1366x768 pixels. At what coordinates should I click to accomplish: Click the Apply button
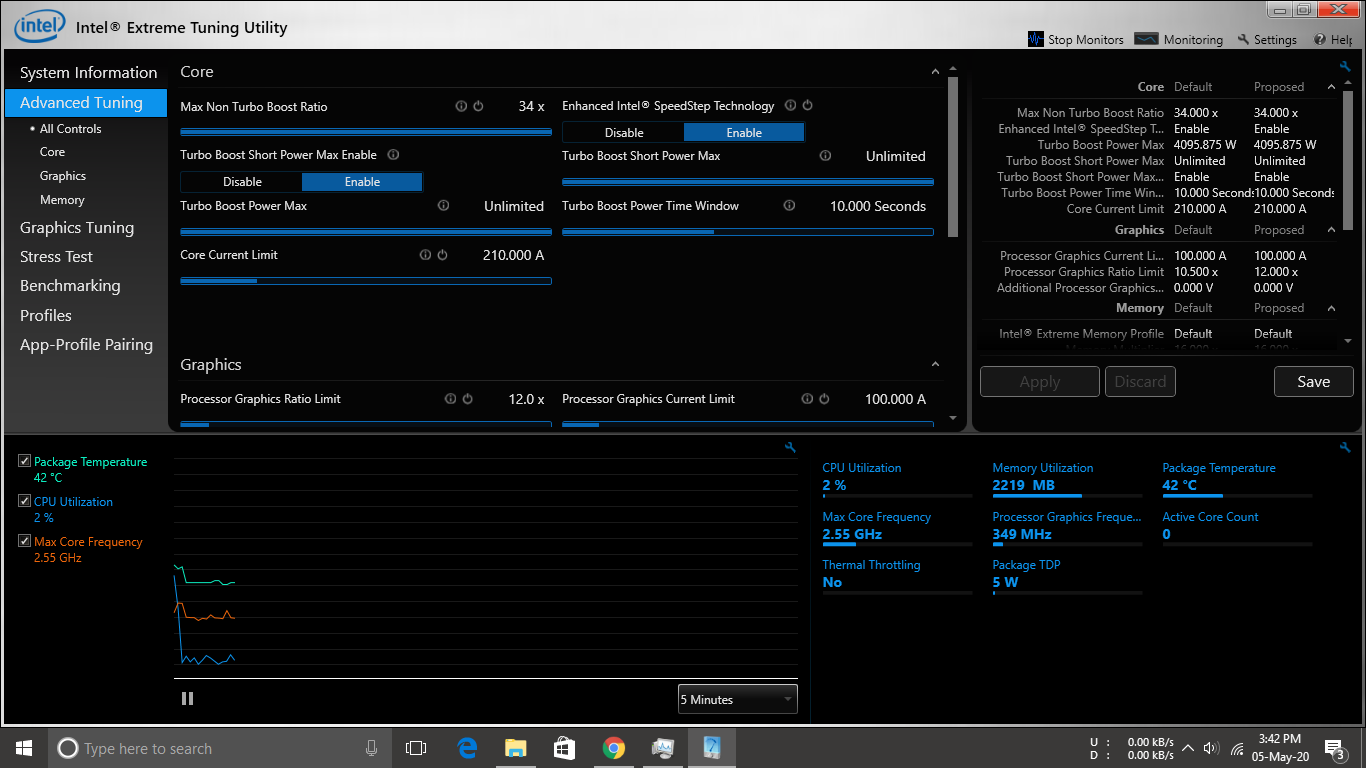1040,382
